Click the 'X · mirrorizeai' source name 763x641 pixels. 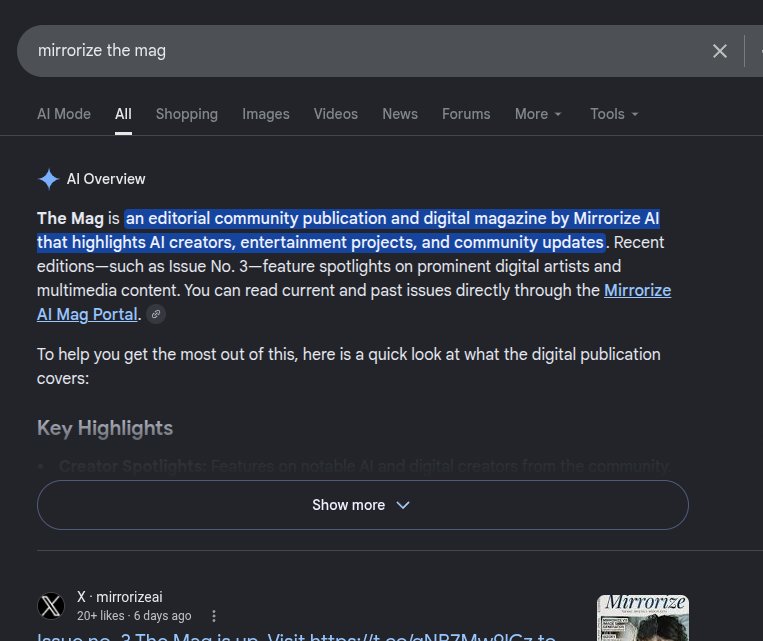coord(120,597)
